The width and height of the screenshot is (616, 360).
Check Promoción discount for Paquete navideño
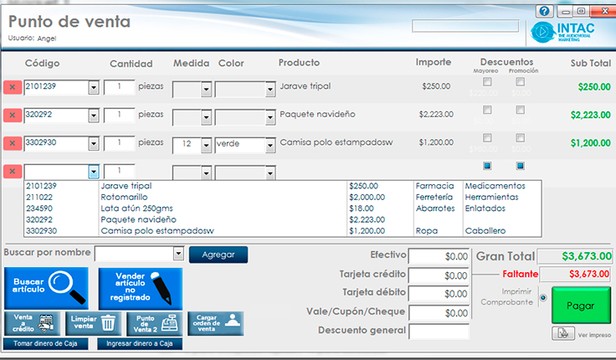tap(520, 110)
